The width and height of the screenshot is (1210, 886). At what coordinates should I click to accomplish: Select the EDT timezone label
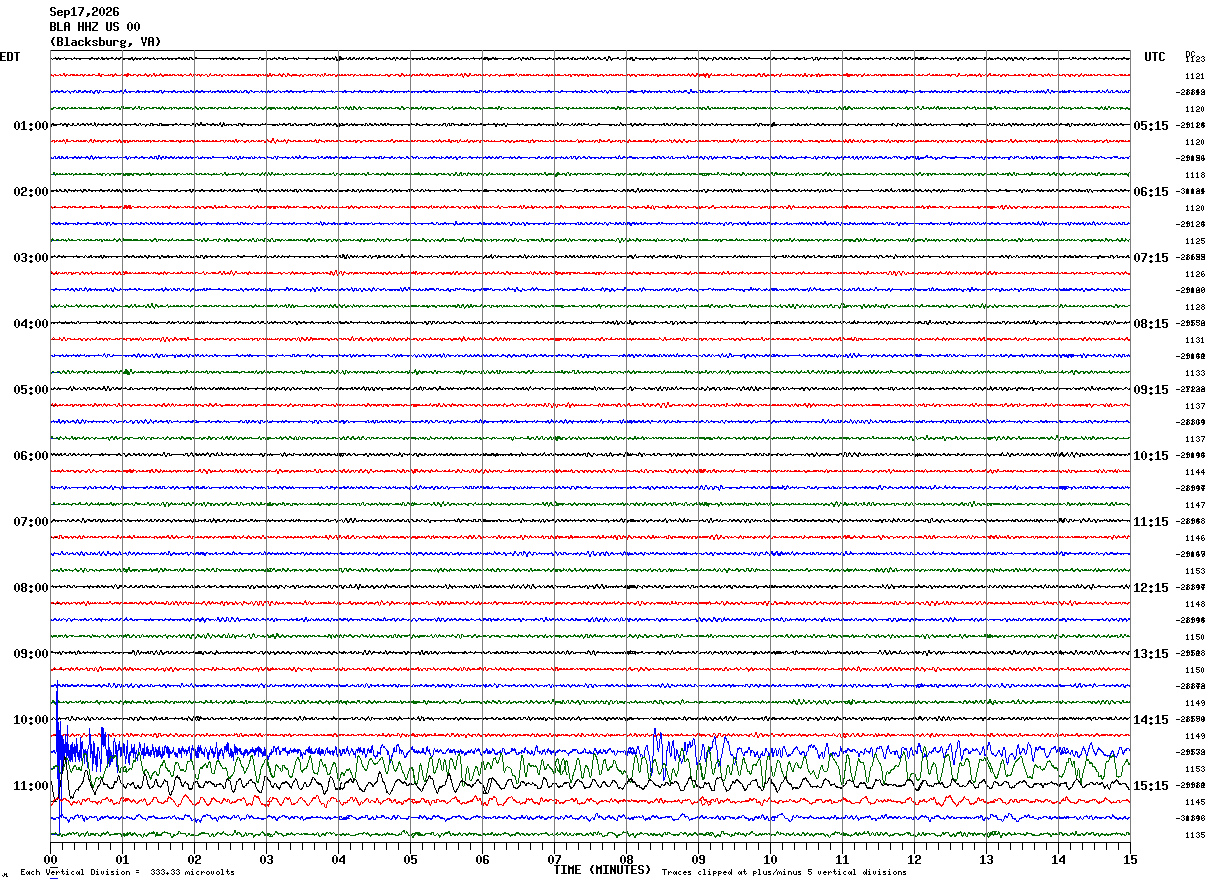[x=9, y=57]
